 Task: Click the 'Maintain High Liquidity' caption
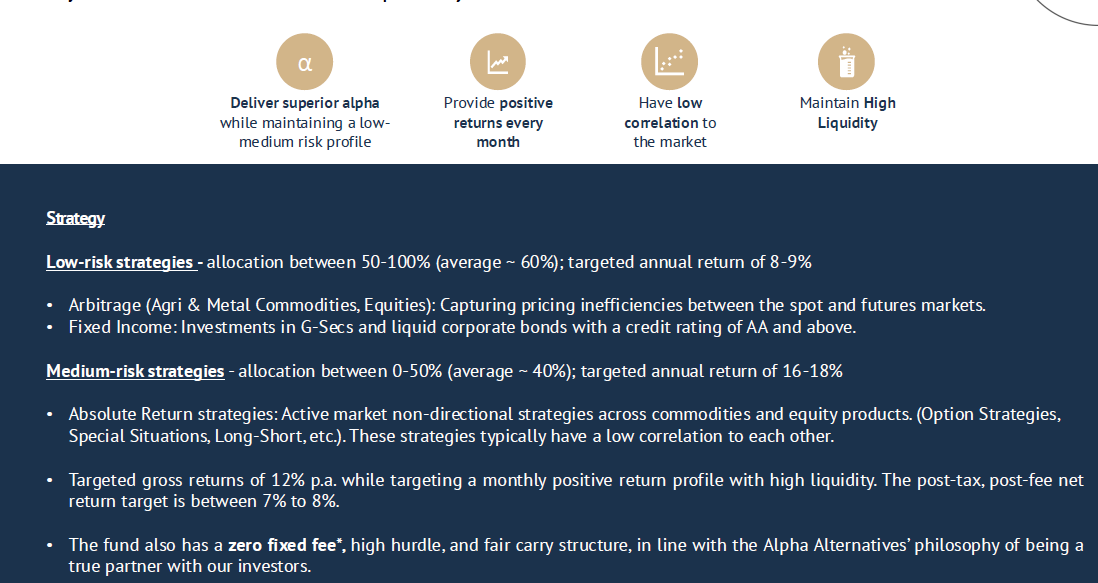pos(847,113)
